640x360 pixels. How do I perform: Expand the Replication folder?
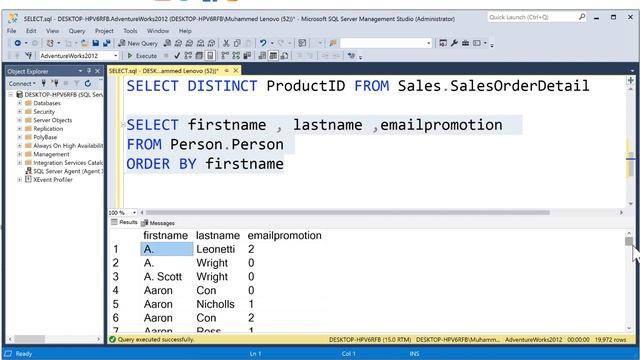[19, 129]
